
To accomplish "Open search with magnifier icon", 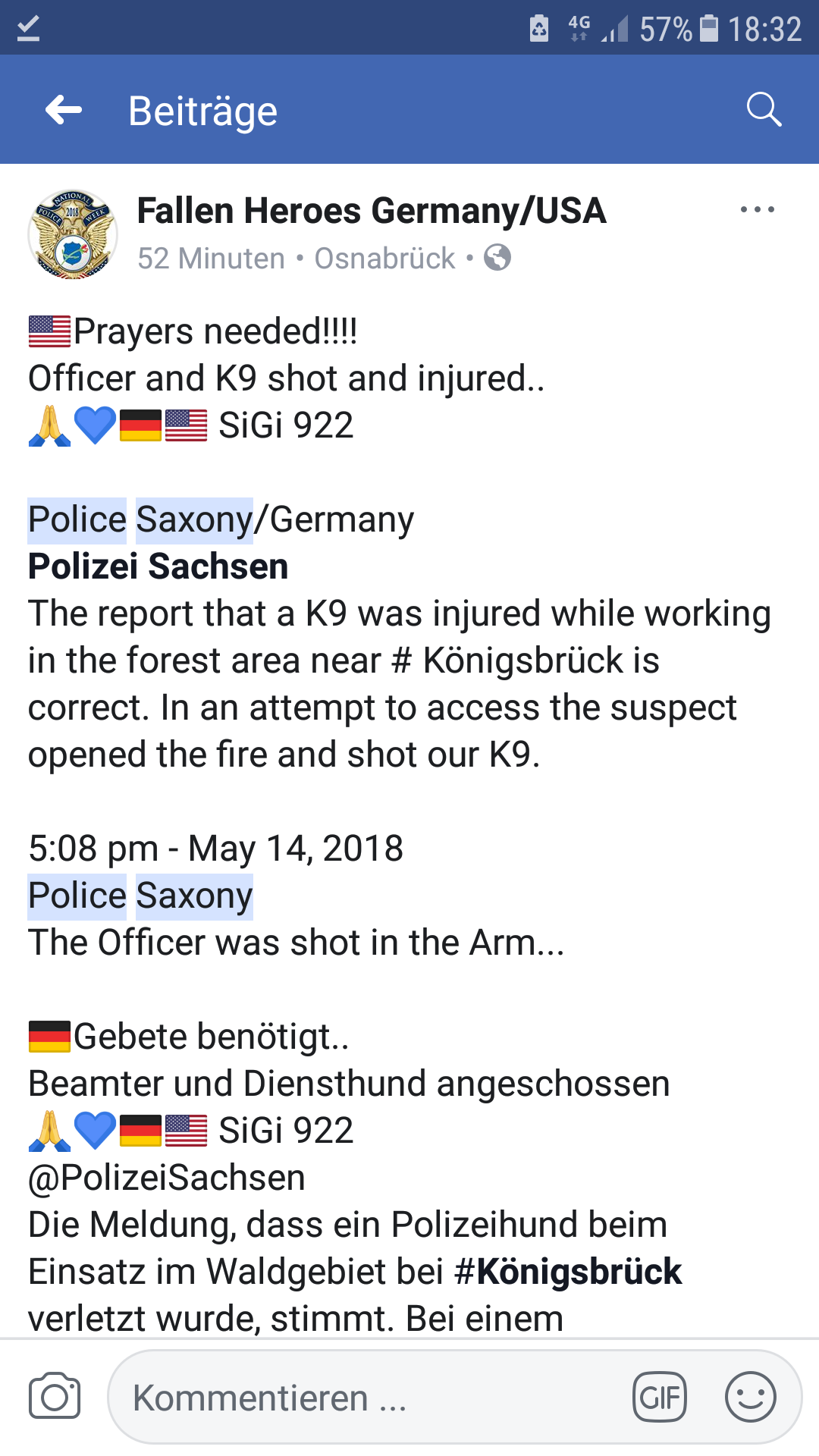I will (763, 111).
